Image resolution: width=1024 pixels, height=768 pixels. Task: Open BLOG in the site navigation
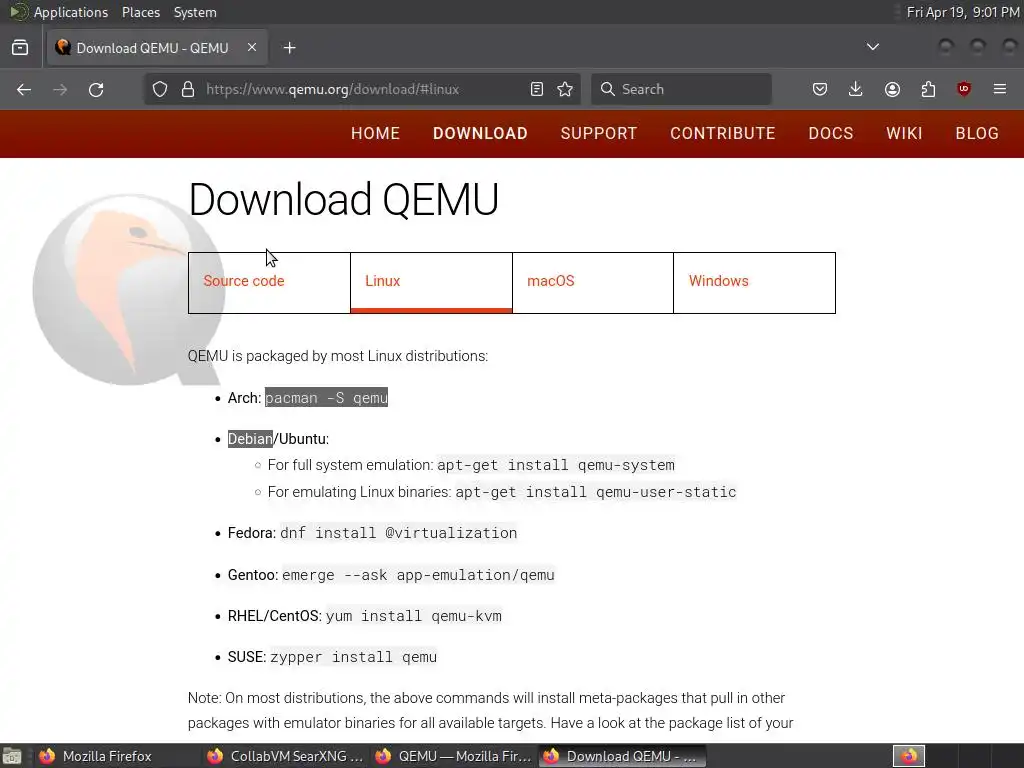977,133
